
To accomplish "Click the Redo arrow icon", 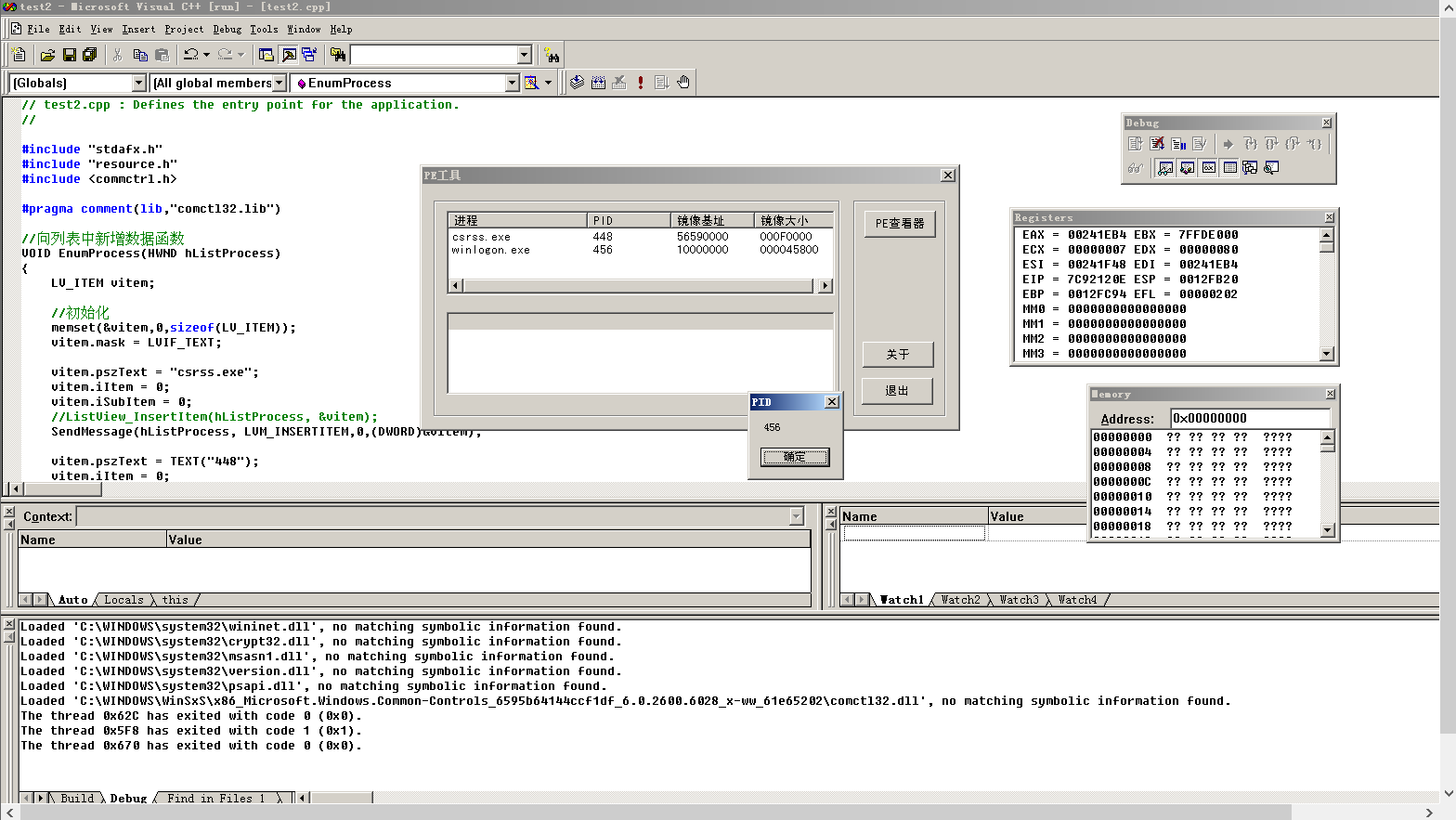I will tap(226, 55).
